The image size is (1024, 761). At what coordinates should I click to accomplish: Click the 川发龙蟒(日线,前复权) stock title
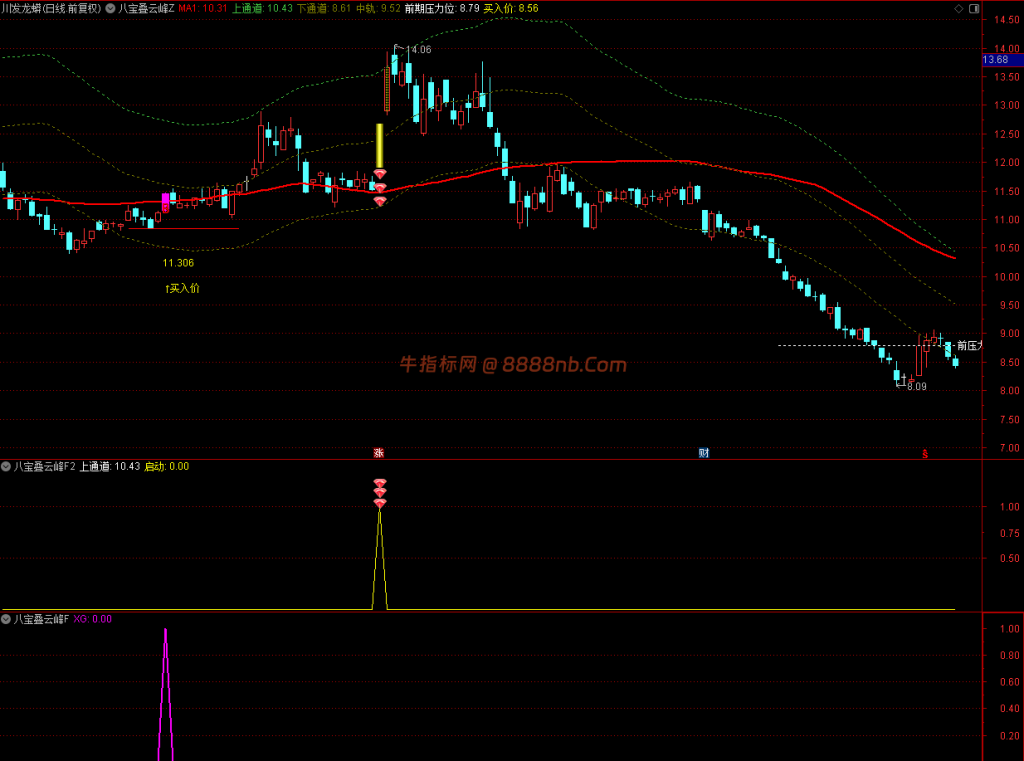[52, 8]
